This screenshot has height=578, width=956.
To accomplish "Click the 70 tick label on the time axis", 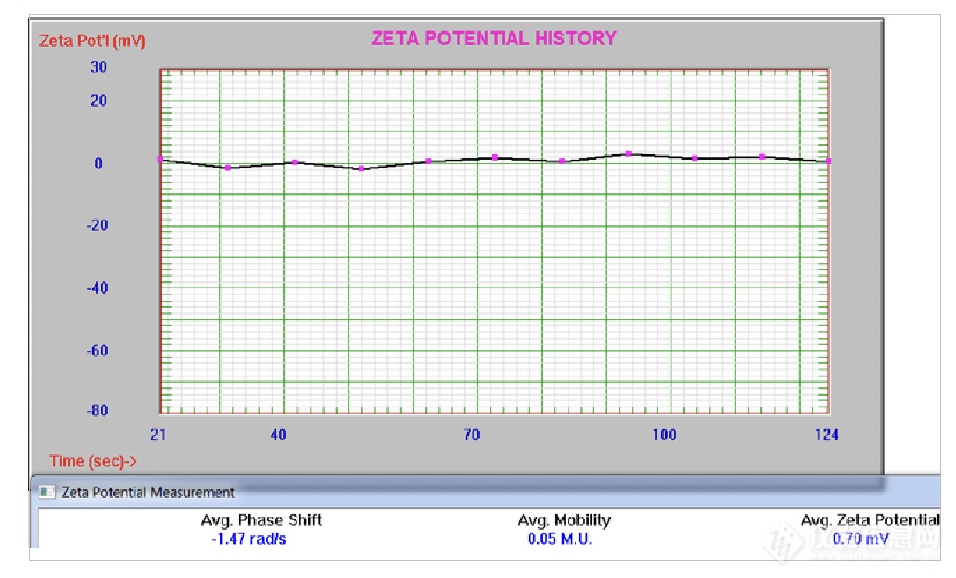I will (471, 435).
